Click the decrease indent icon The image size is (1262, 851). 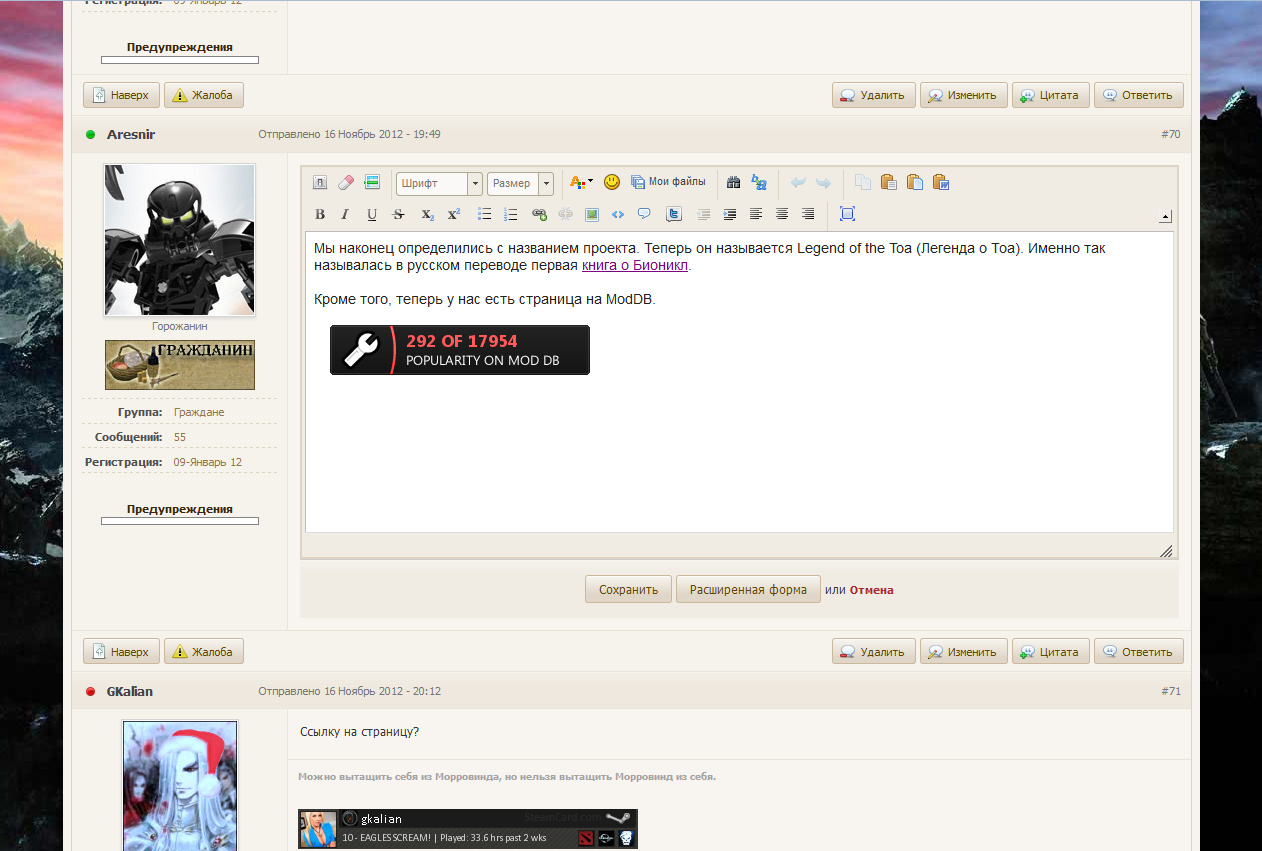tap(704, 214)
